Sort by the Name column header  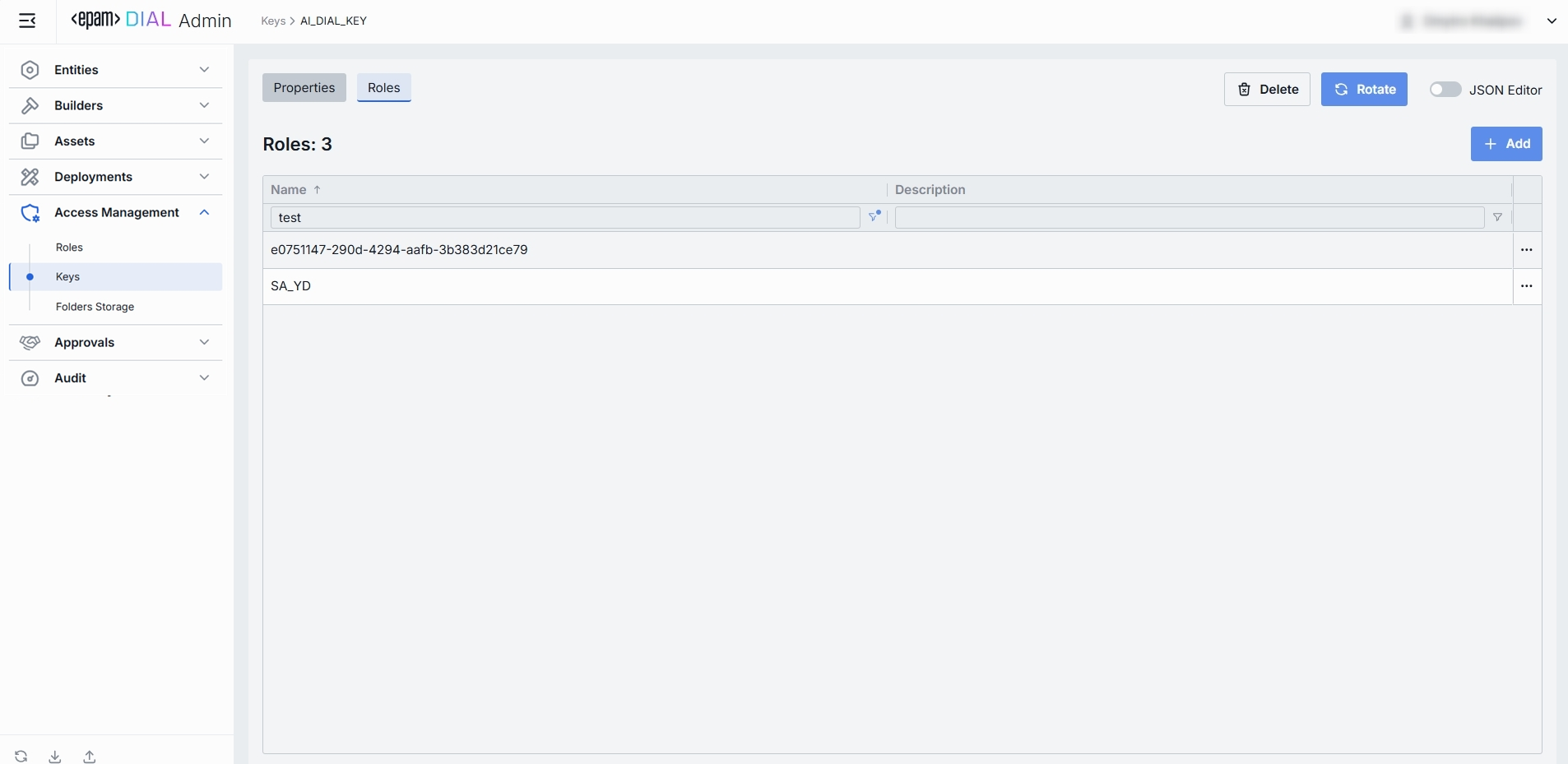point(289,190)
